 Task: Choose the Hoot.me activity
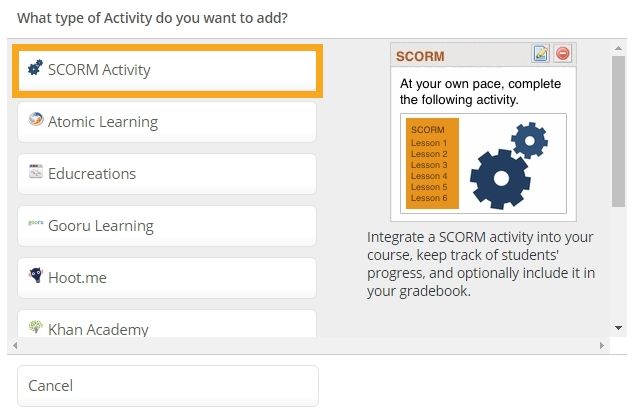pyautogui.click(x=167, y=278)
